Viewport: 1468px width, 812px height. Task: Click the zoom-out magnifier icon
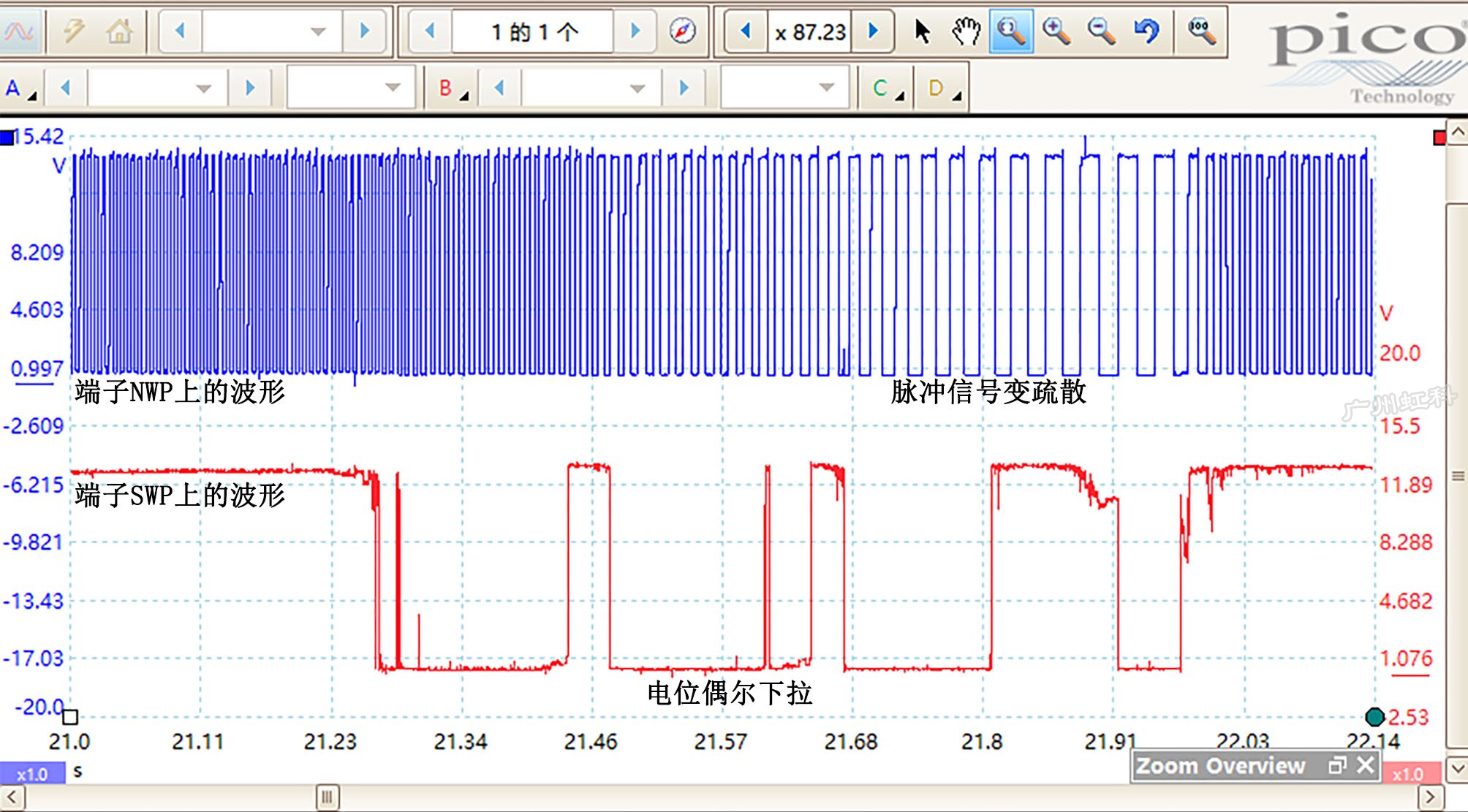click(1101, 31)
